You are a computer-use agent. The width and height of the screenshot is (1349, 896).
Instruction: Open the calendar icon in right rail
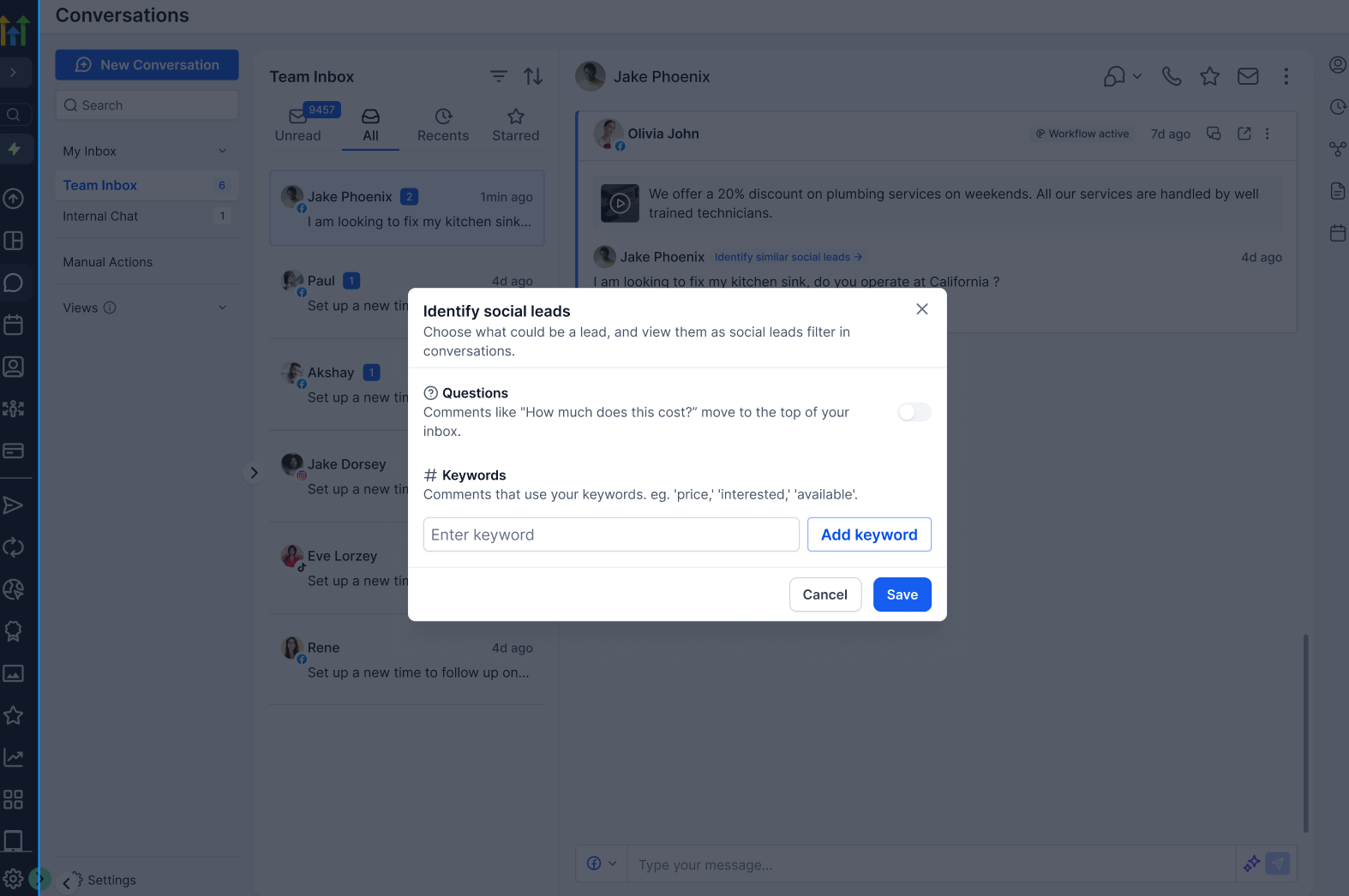[x=1337, y=232]
